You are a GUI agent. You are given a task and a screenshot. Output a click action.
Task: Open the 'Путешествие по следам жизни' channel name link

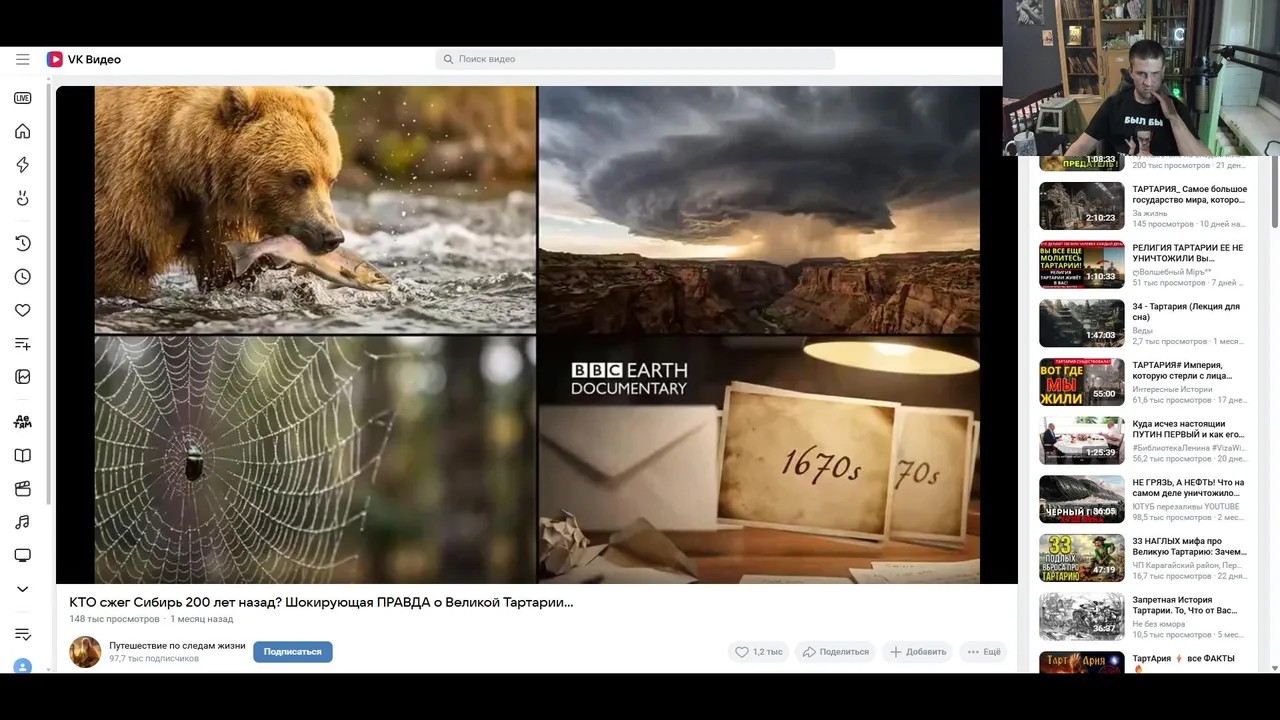(177, 646)
